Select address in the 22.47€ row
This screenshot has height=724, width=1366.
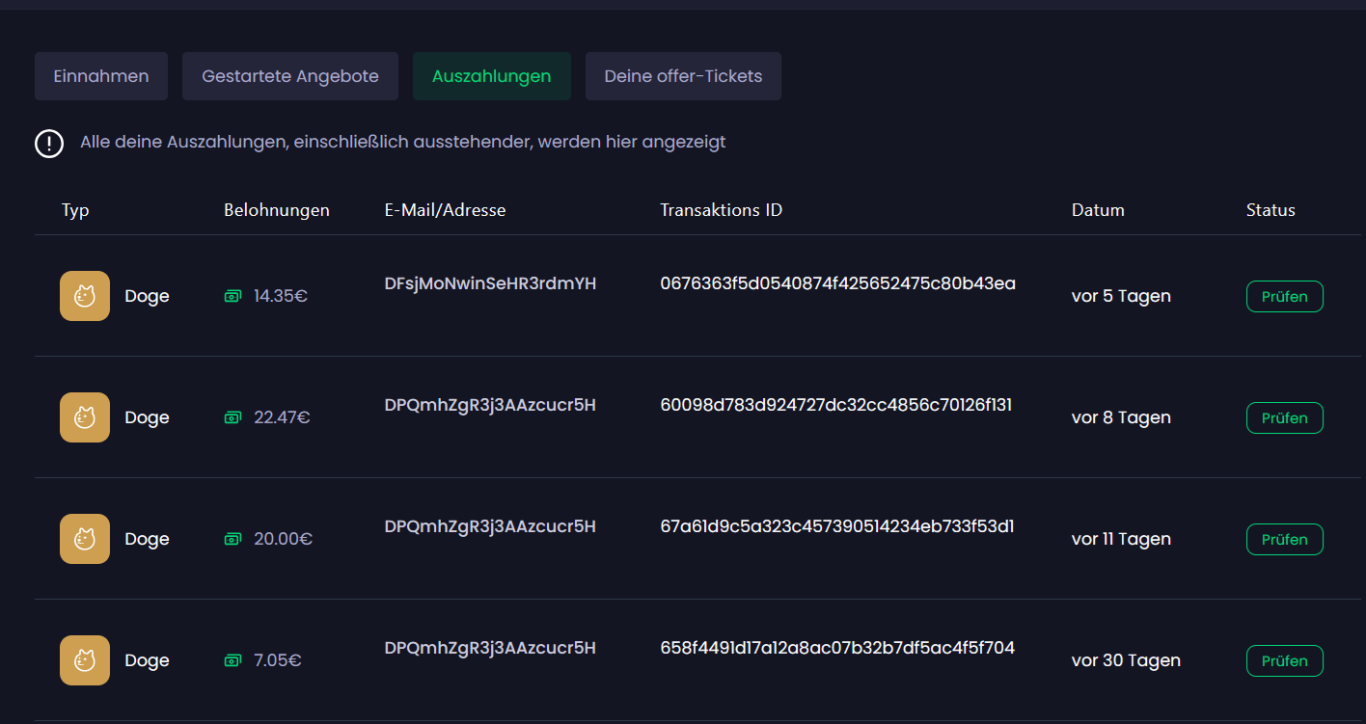click(x=490, y=405)
